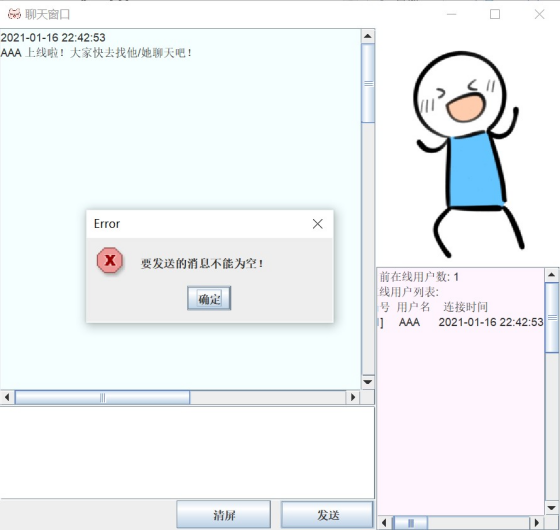Screen dimensions: 560x531
Task: Click the 线用户列表 heading line
Action: 409,292
